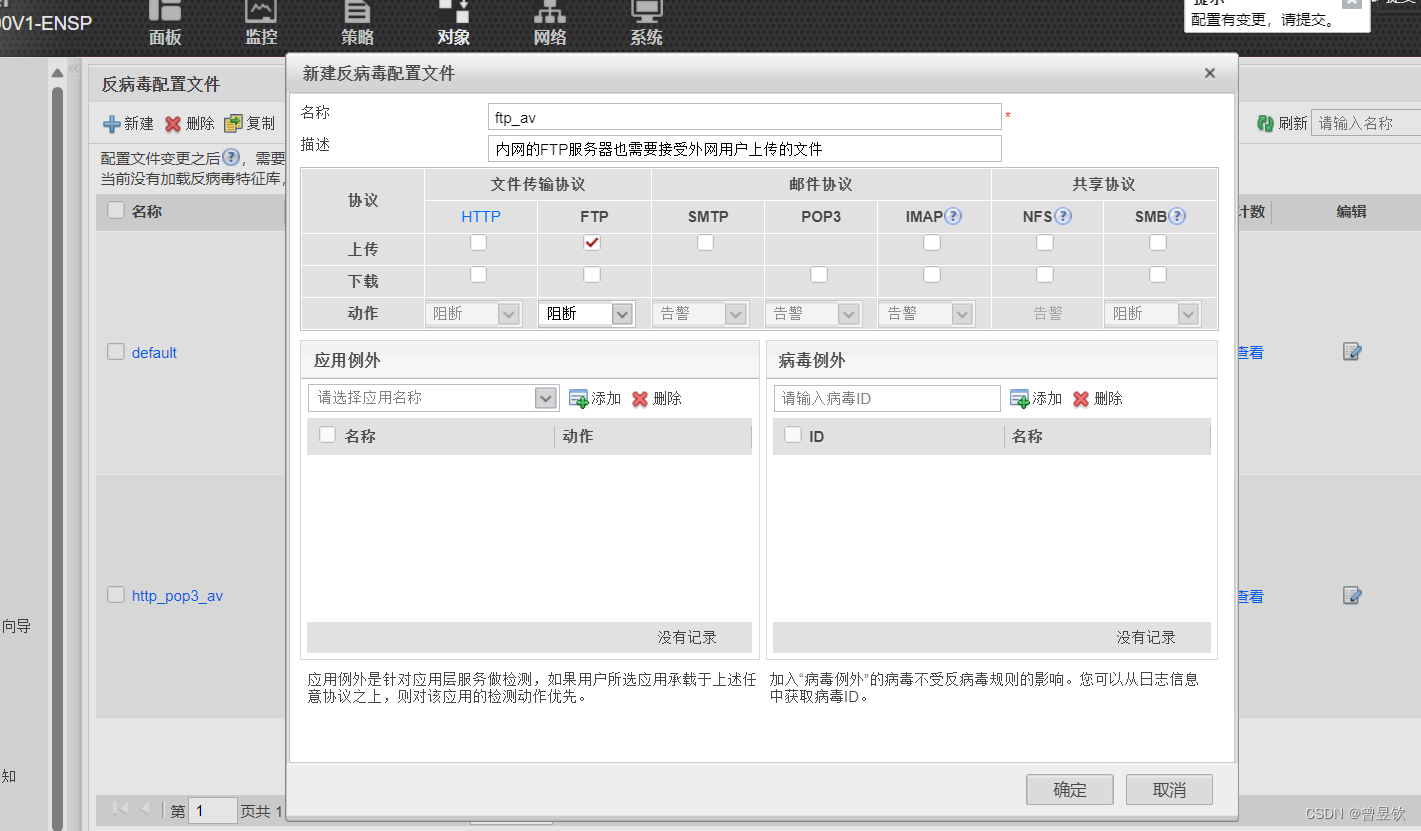Click the help icon next to SMB

(x=1177, y=216)
